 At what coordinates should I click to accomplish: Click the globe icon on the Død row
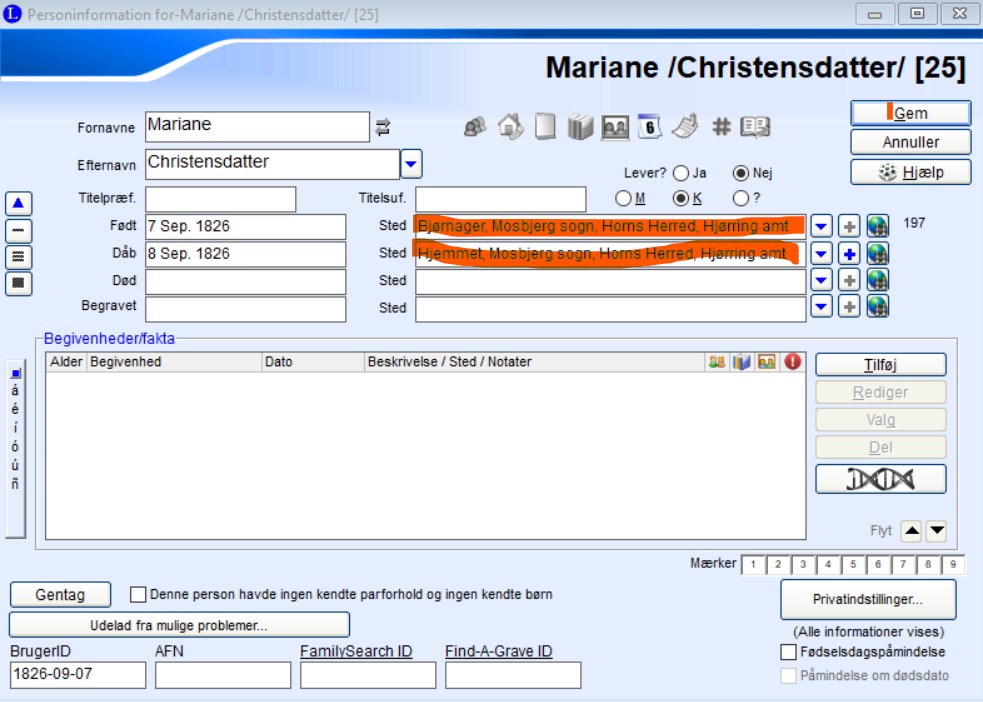[878, 280]
